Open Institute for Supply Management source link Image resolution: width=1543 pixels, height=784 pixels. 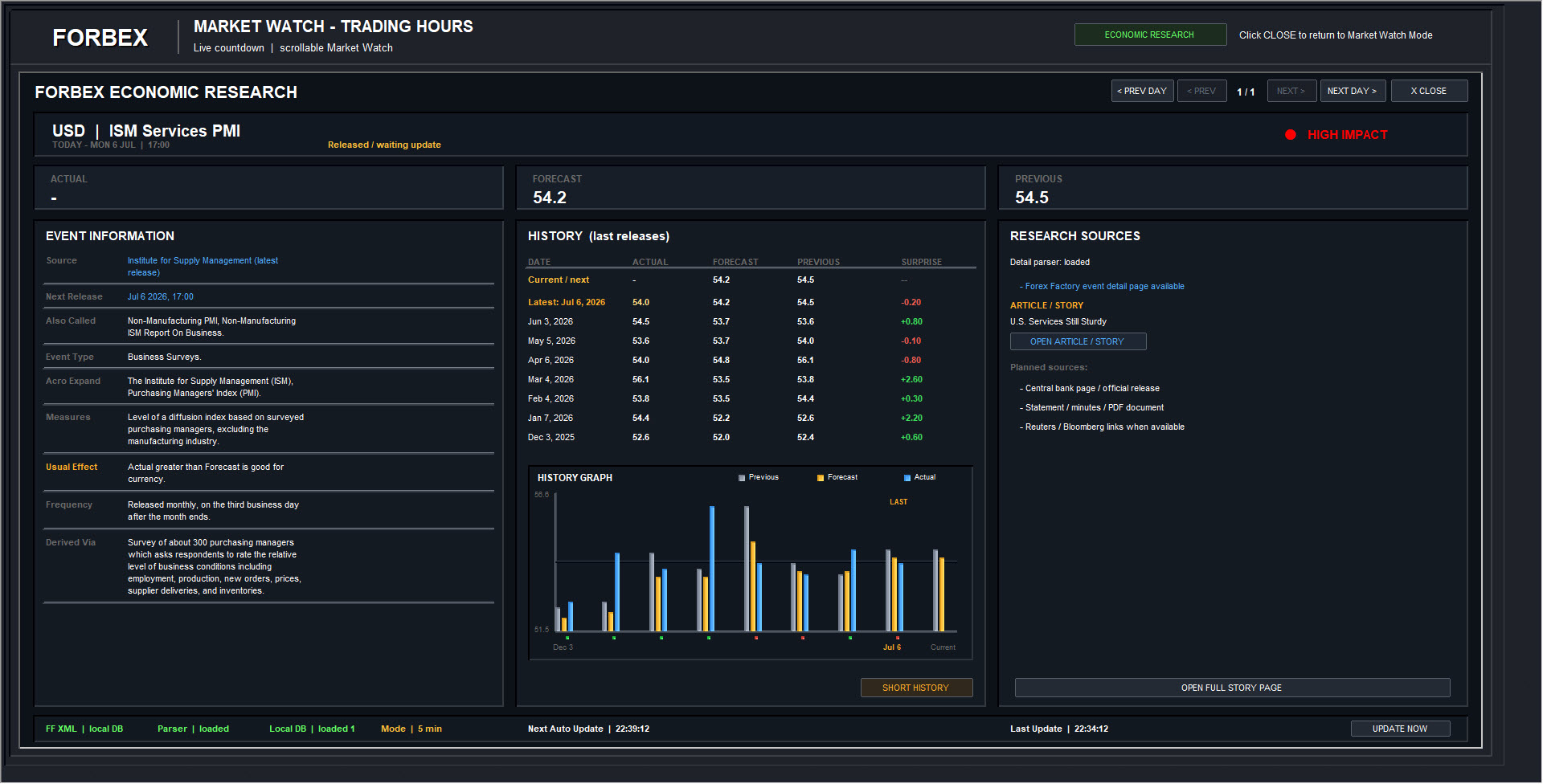tap(203, 267)
